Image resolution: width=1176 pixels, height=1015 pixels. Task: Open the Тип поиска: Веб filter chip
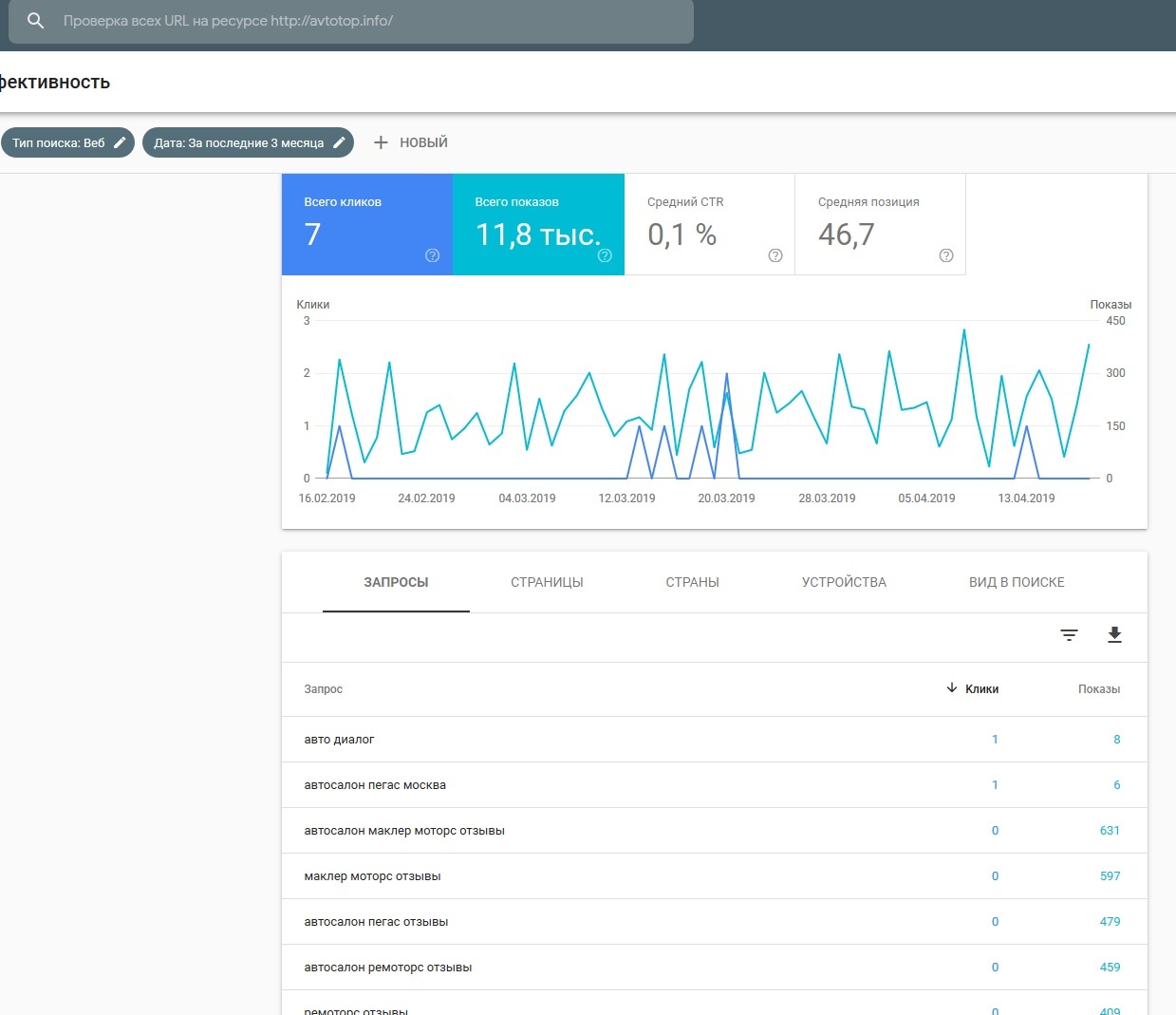tap(59, 142)
